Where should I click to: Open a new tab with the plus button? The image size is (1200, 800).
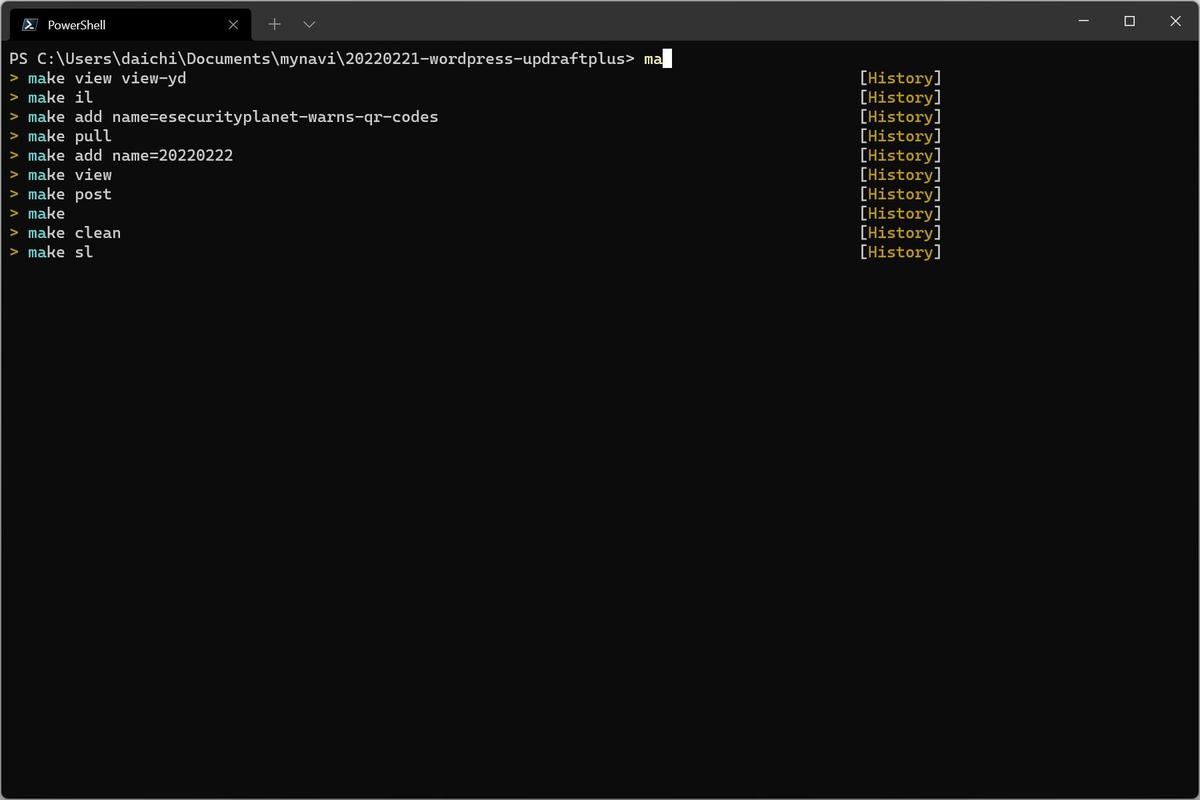274,24
